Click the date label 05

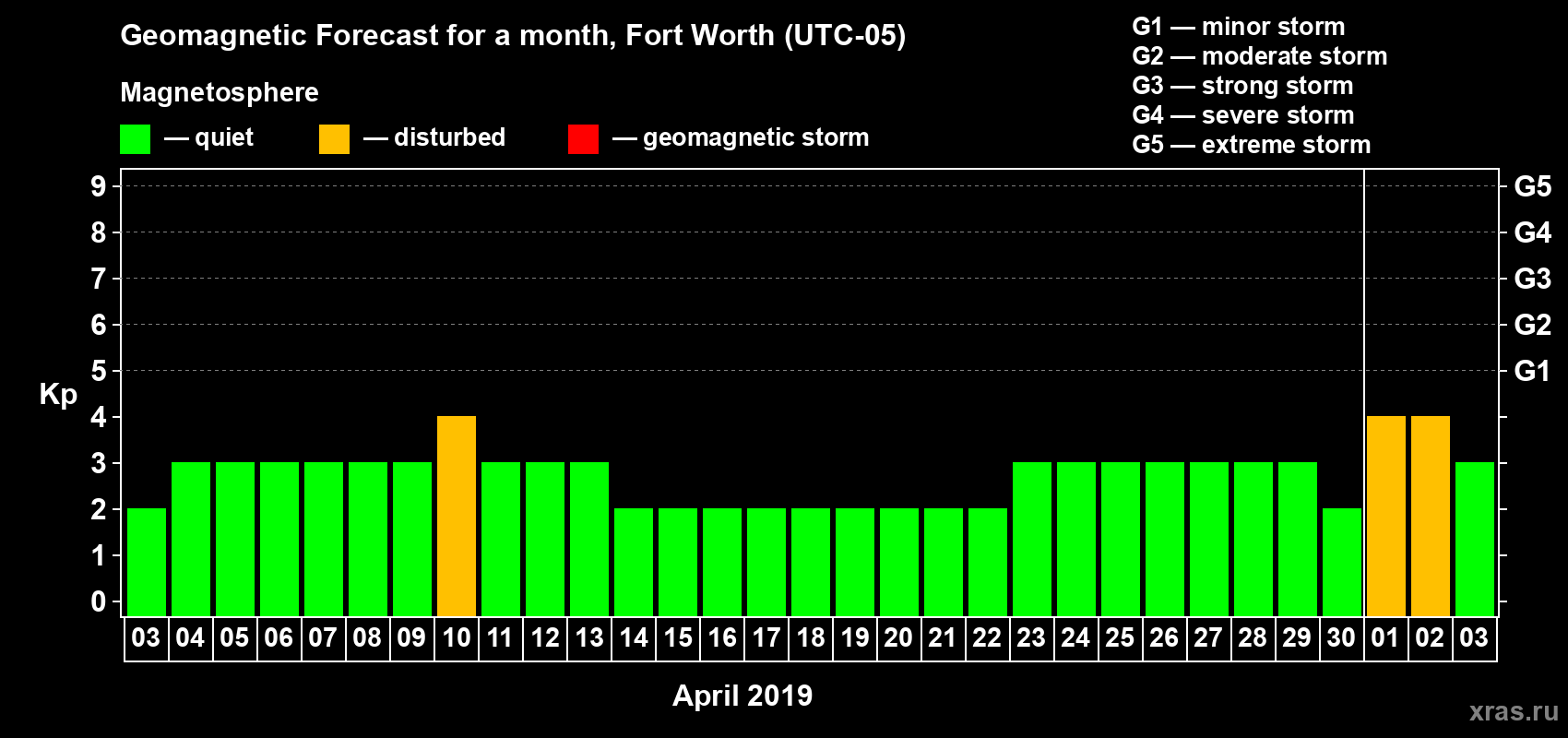click(x=234, y=638)
